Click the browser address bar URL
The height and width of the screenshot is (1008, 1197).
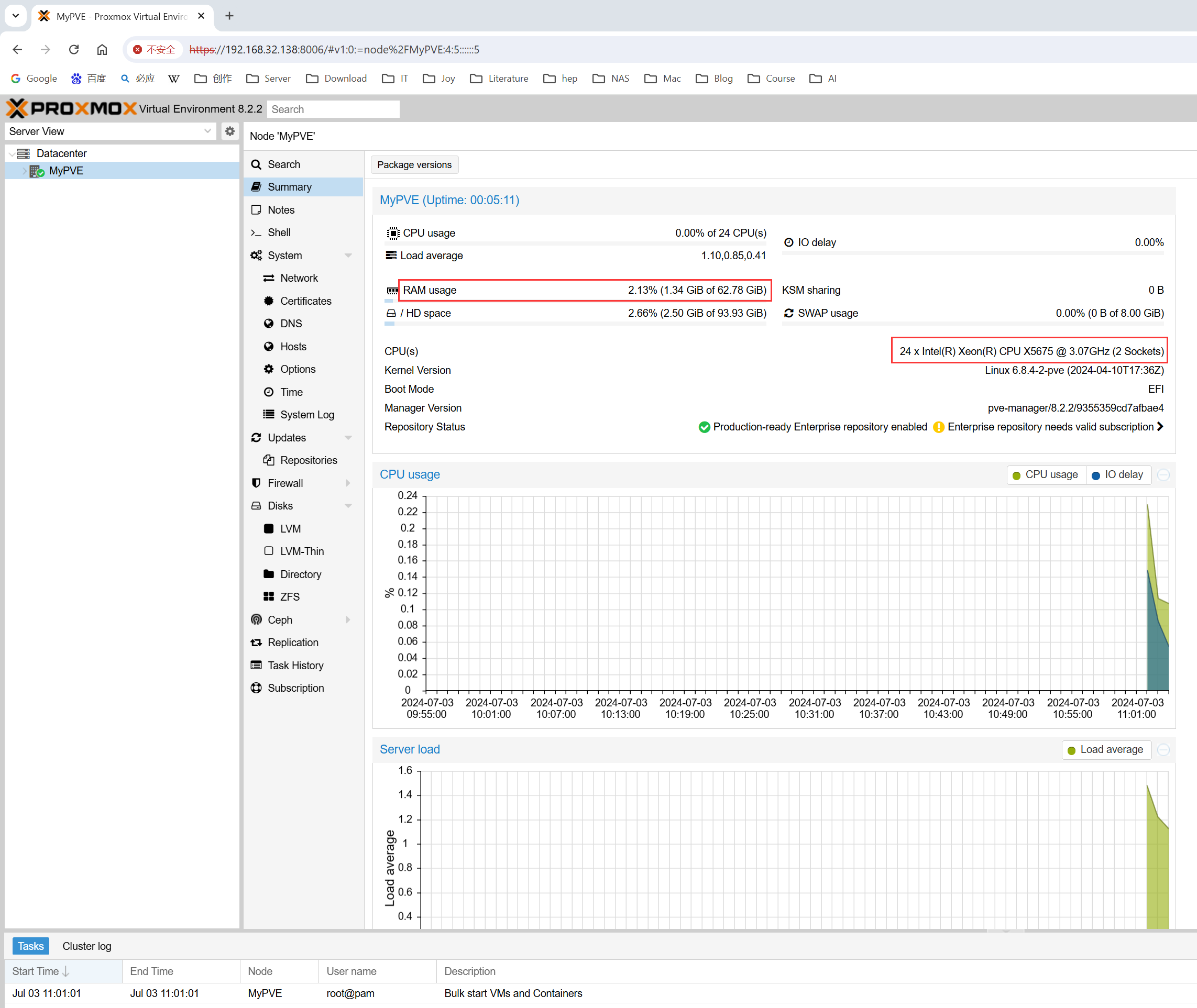tap(334, 50)
